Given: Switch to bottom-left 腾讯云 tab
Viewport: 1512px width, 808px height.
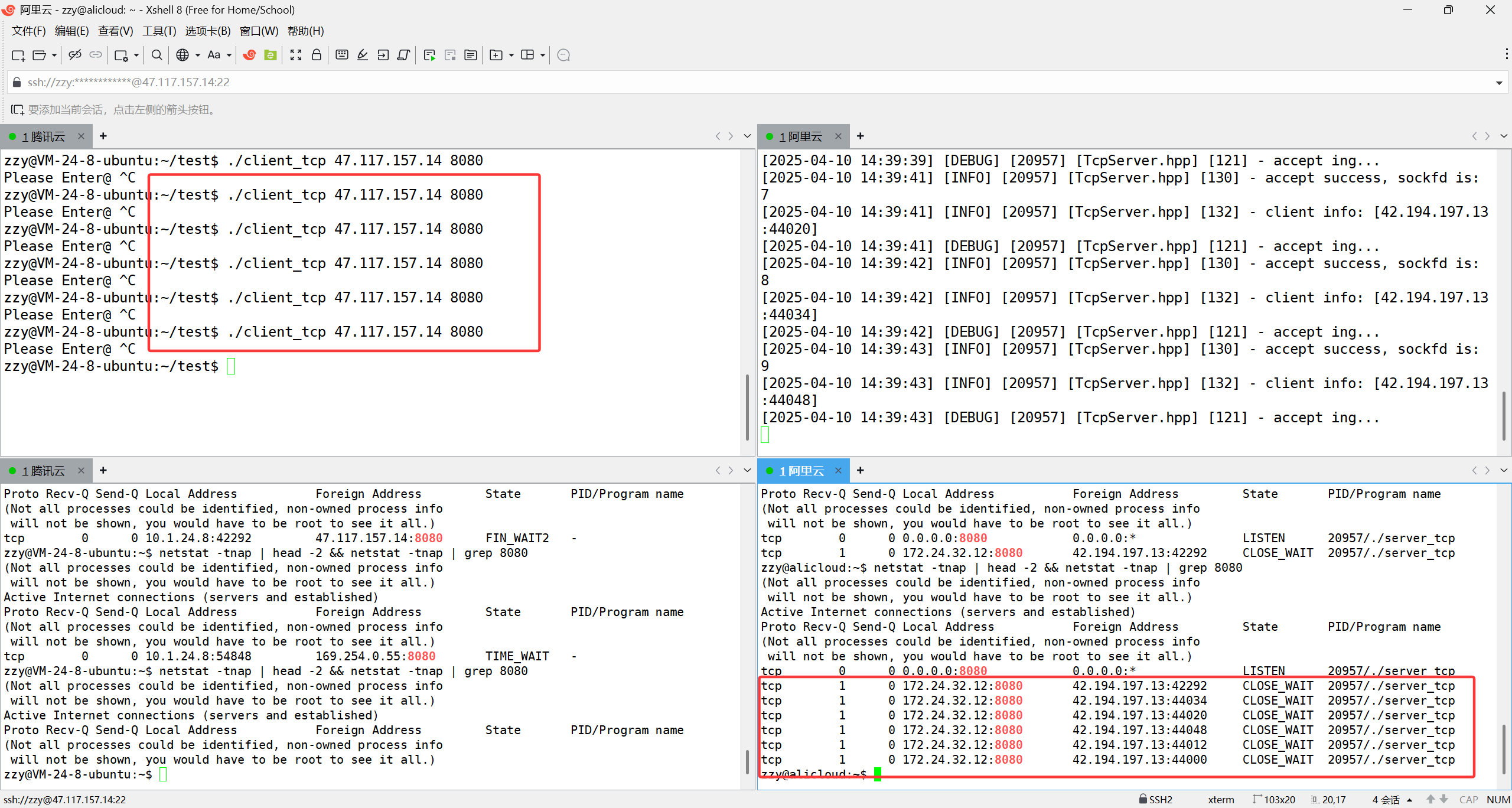Looking at the screenshot, I should tap(44, 471).
